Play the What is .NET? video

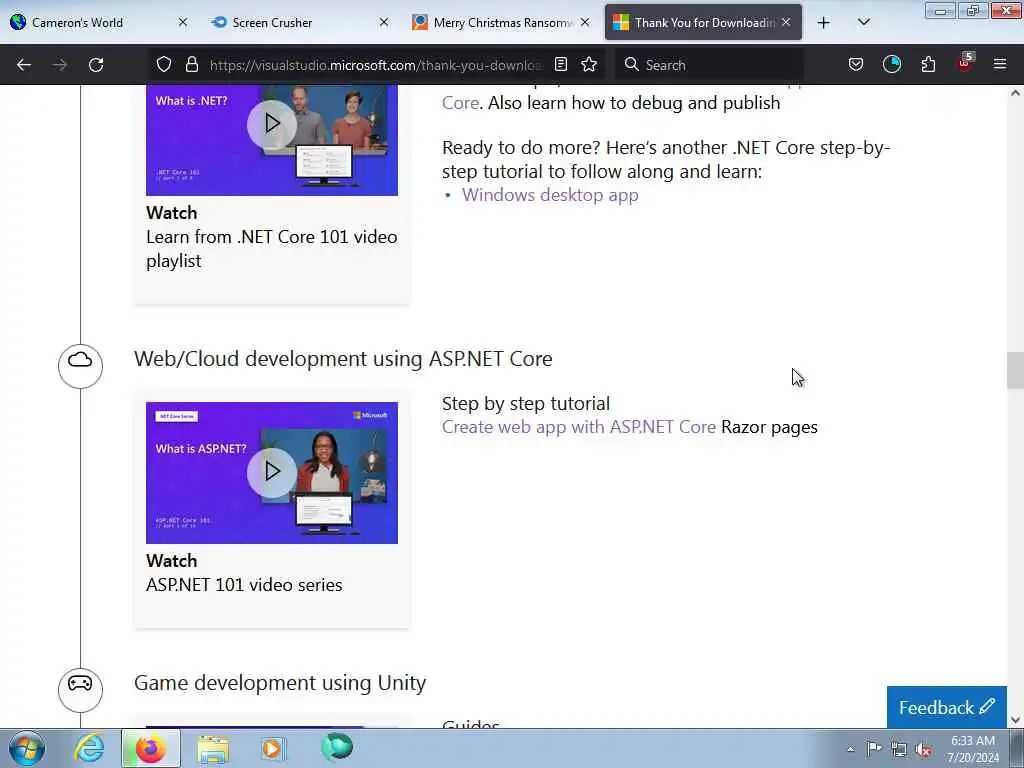pyautogui.click(x=272, y=123)
